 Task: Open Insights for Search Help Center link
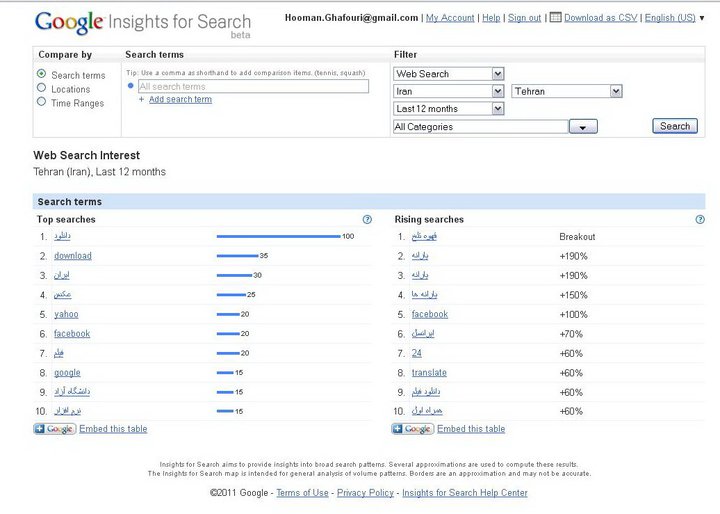pos(465,493)
